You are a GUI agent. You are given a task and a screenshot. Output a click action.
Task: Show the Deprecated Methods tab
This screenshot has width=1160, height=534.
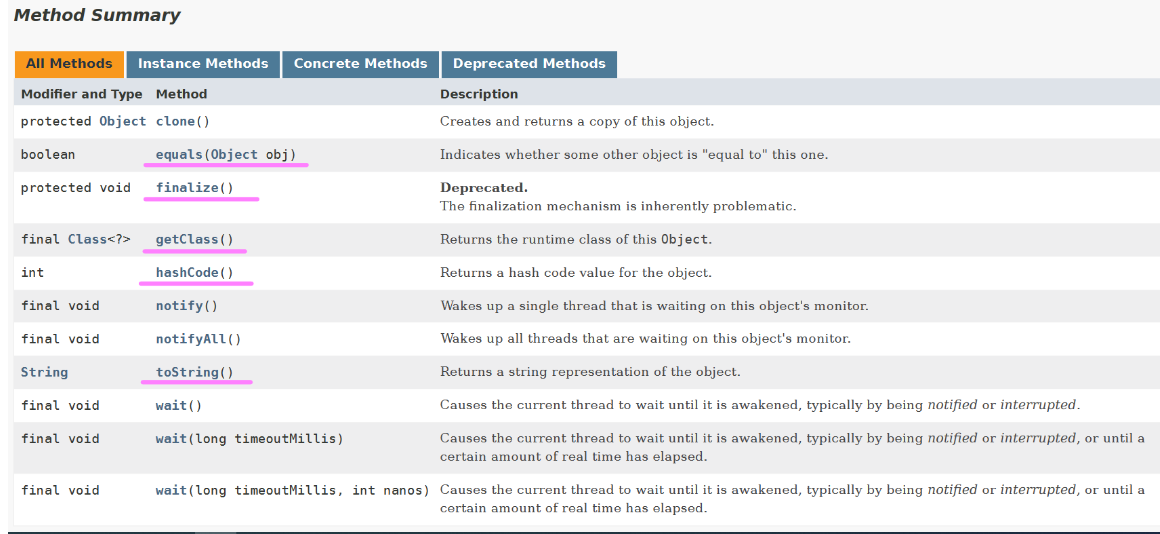[x=529, y=64]
